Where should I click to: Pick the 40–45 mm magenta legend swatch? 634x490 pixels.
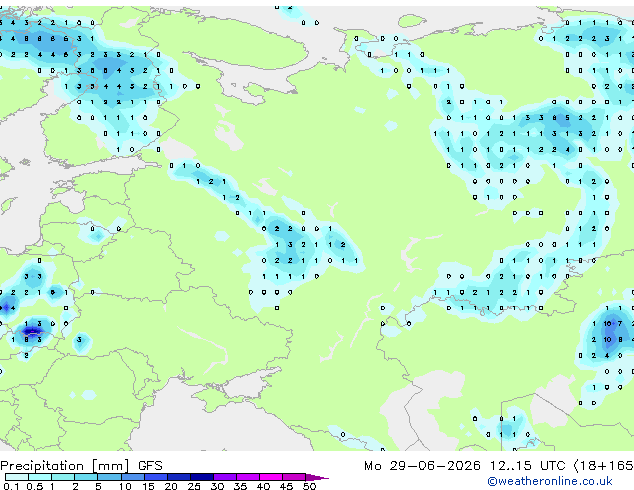tap(271, 477)
